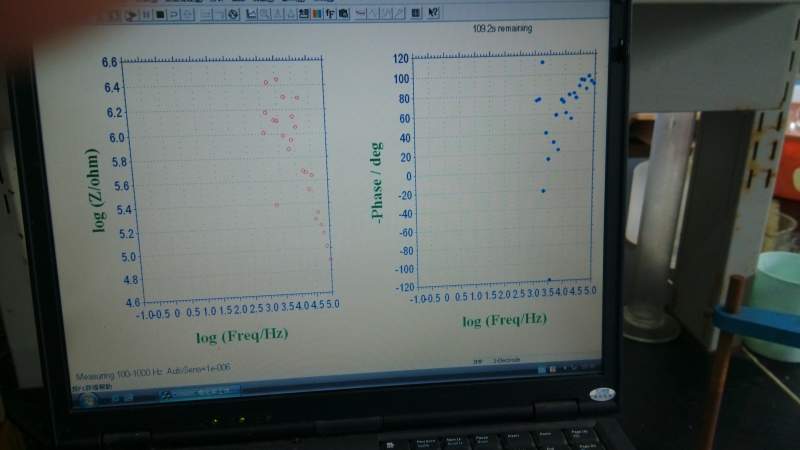This screenshot has width=800, height=450.
Task: Click 'log (Freq/Hz)' label under impedance plot
Action: coord(242,335)
